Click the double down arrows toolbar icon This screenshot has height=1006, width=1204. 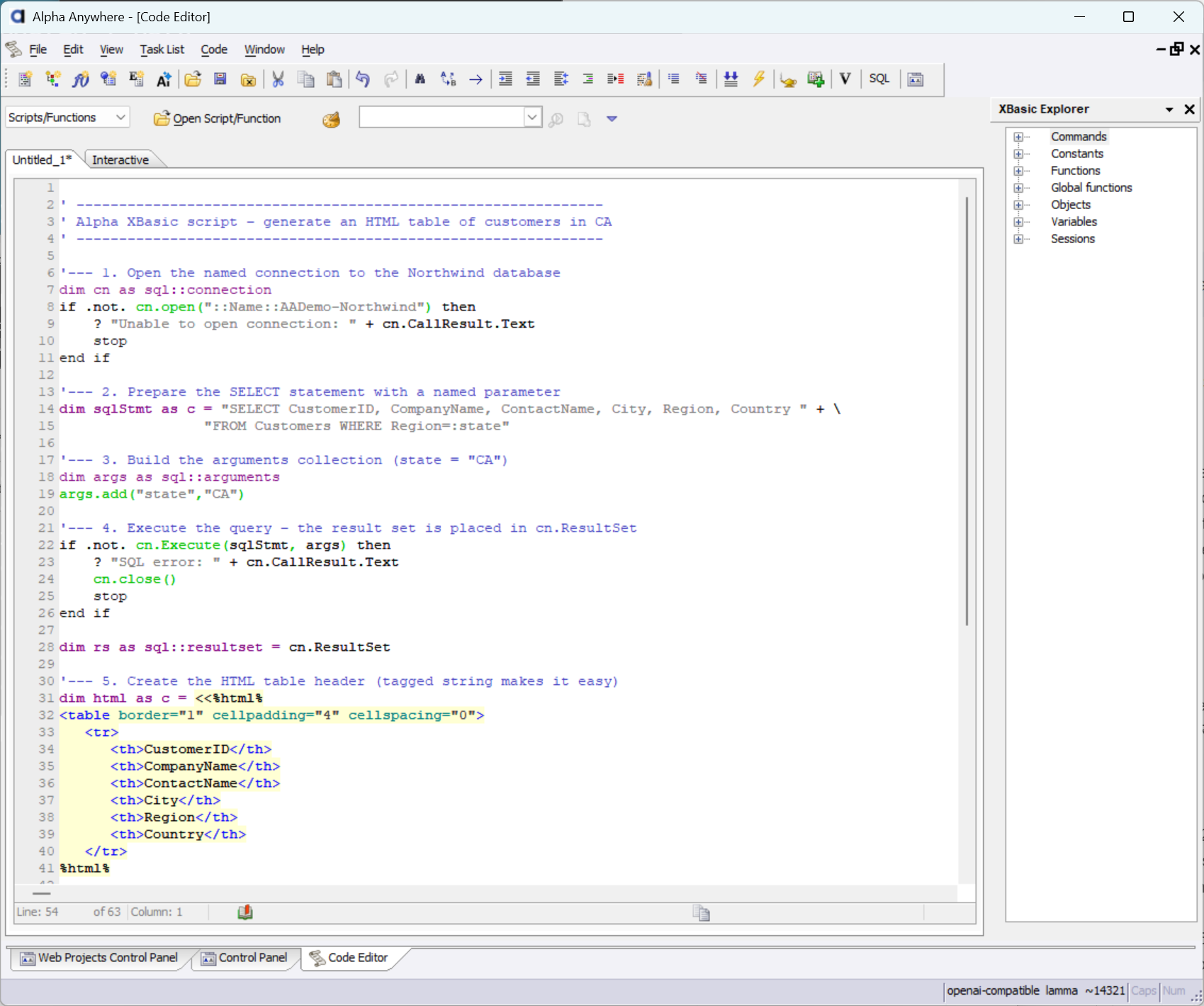coord(731,79)
